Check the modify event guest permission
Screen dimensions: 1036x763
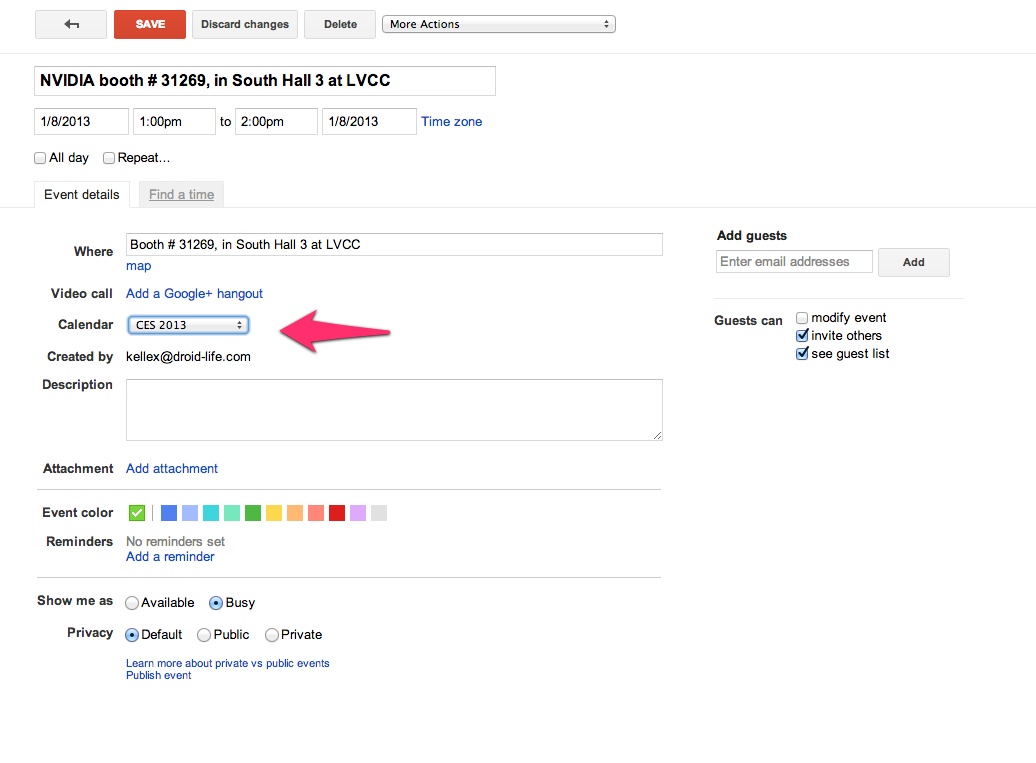point(802,318)
